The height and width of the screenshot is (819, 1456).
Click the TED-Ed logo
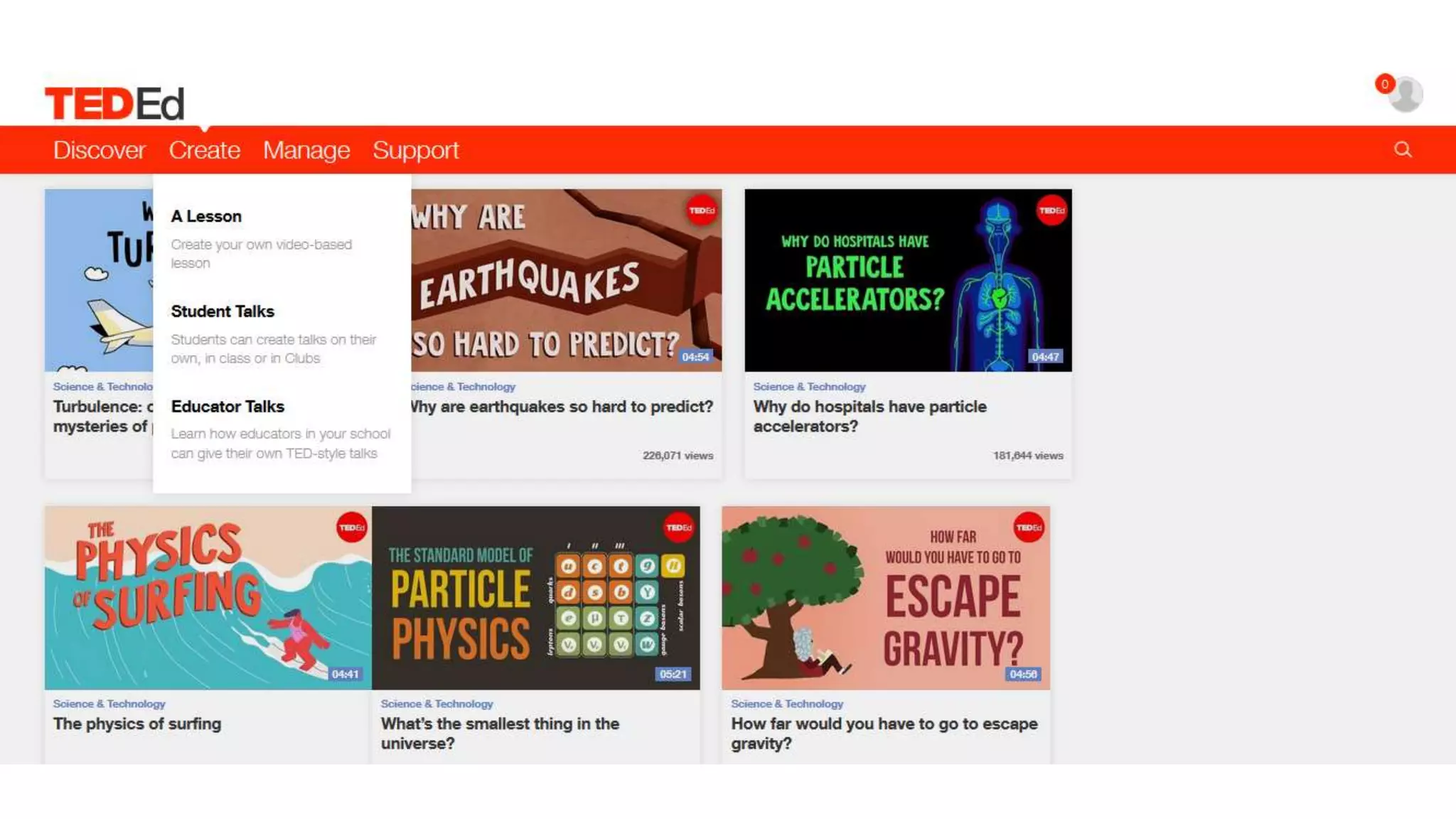pyautogui.click(x=114, y=103)
